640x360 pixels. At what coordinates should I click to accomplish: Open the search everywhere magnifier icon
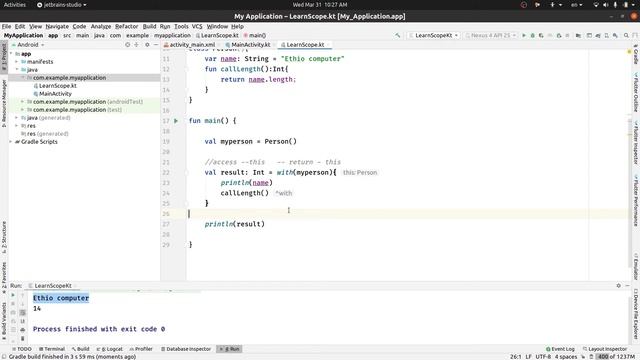[626, 36]
